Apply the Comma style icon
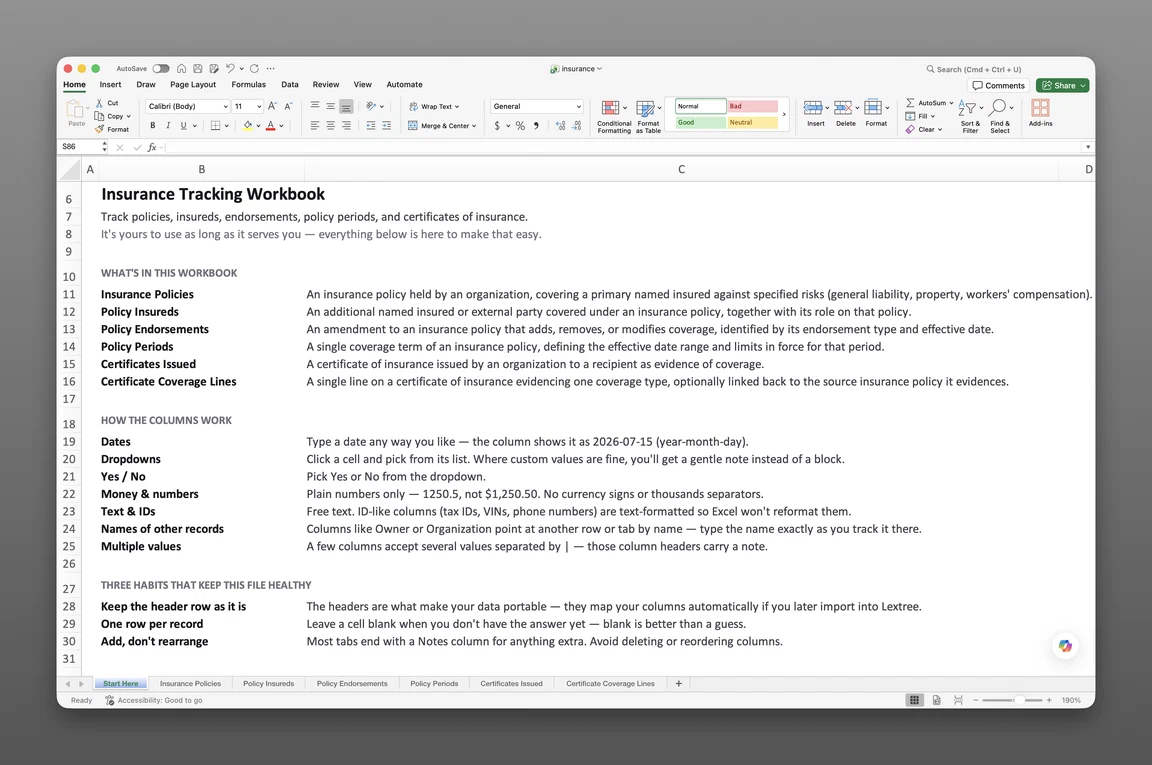 pos(536,126)
